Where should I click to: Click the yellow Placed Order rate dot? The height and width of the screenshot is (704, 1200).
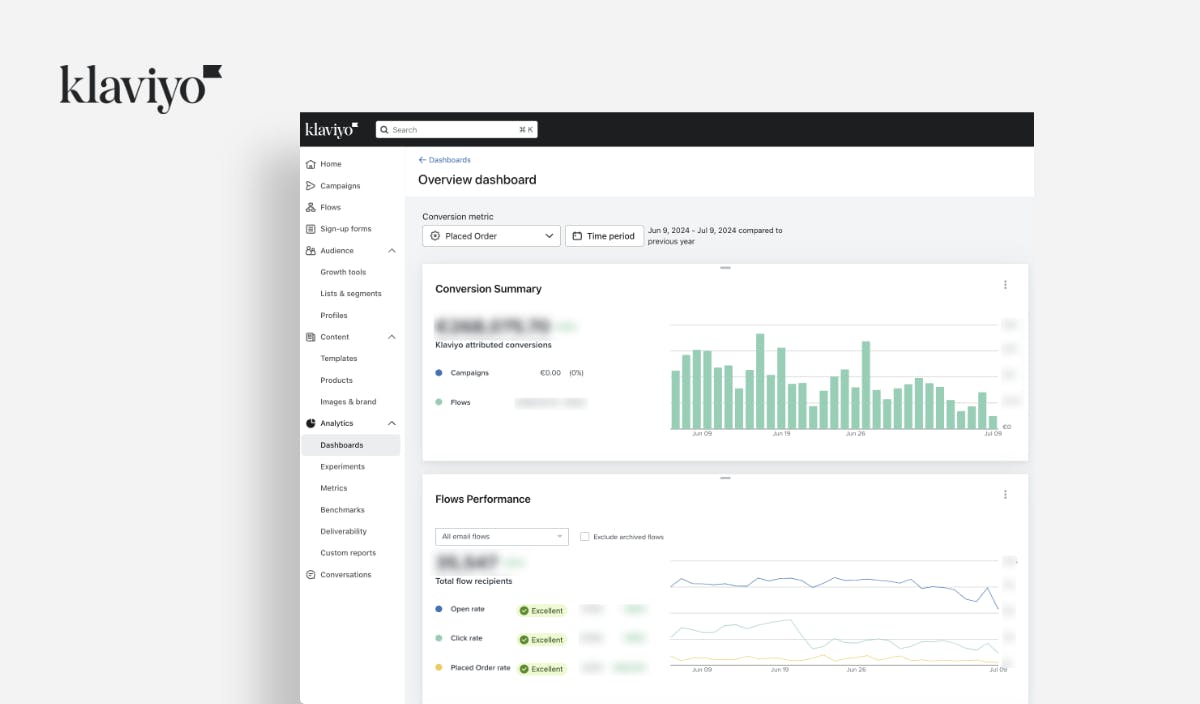439,667
